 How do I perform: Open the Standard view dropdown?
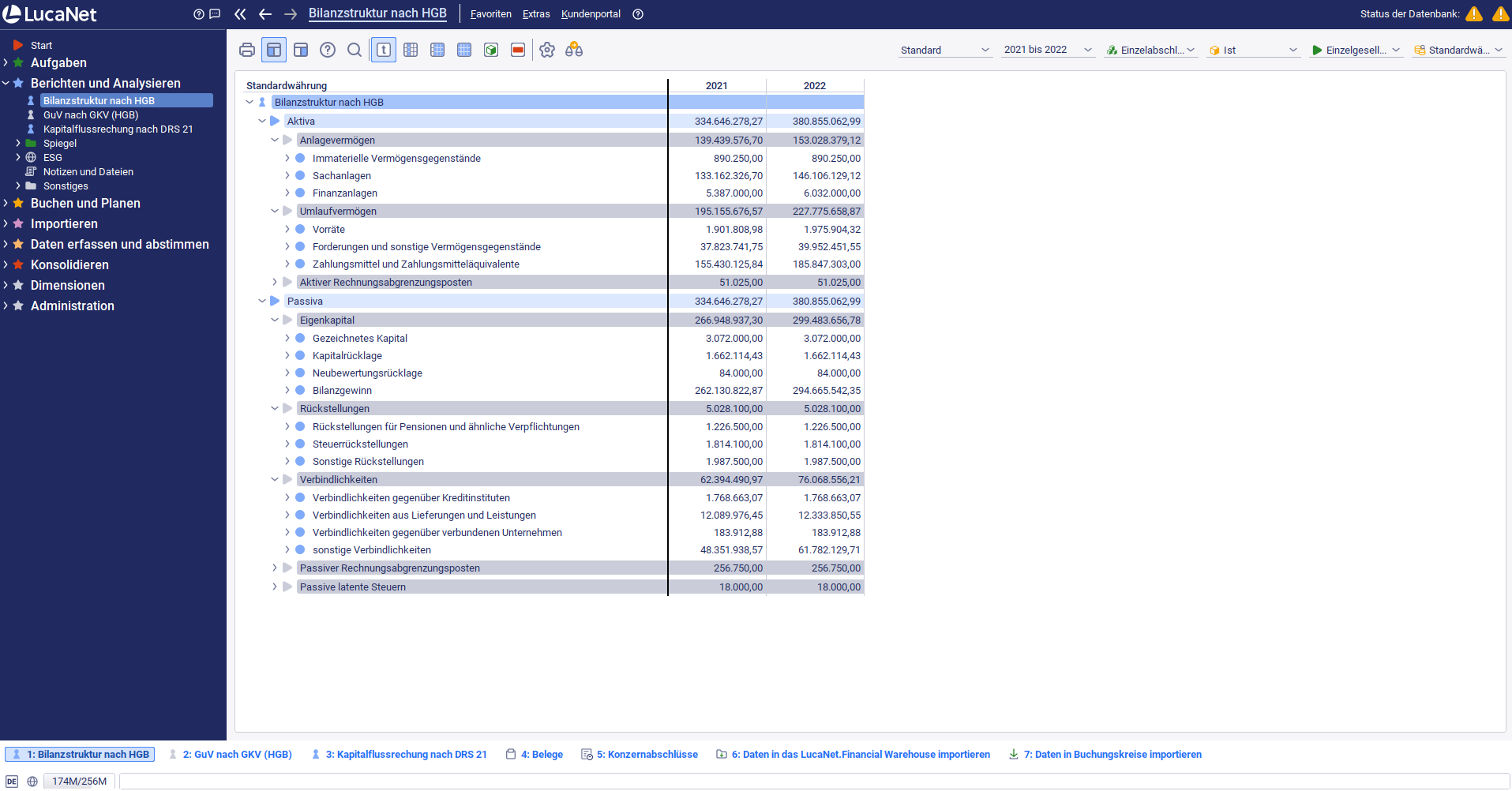pos(945,50)
